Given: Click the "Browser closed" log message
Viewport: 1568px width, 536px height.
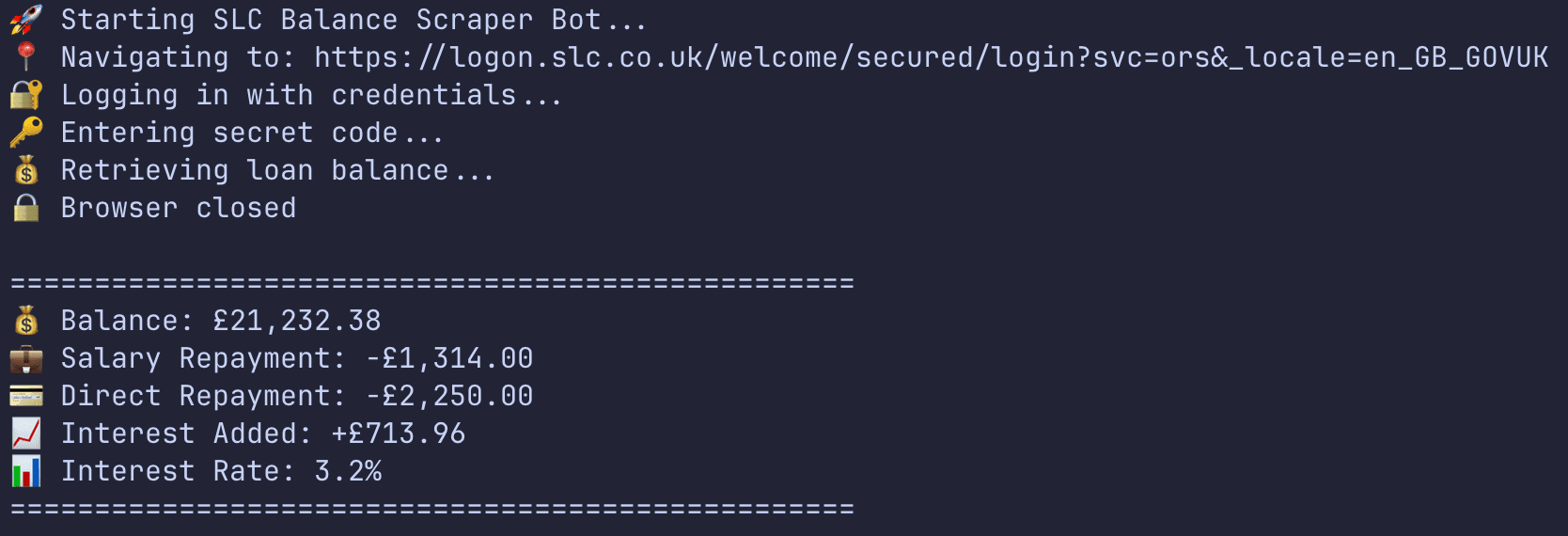Looking at the screenshot, I should pos(179,208).
